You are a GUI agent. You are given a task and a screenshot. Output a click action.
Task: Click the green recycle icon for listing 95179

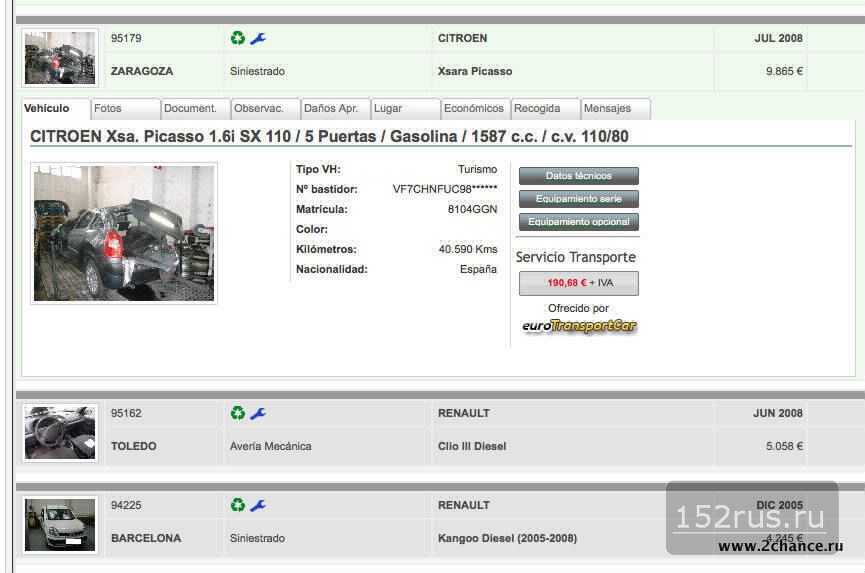[x=238, y=38]
